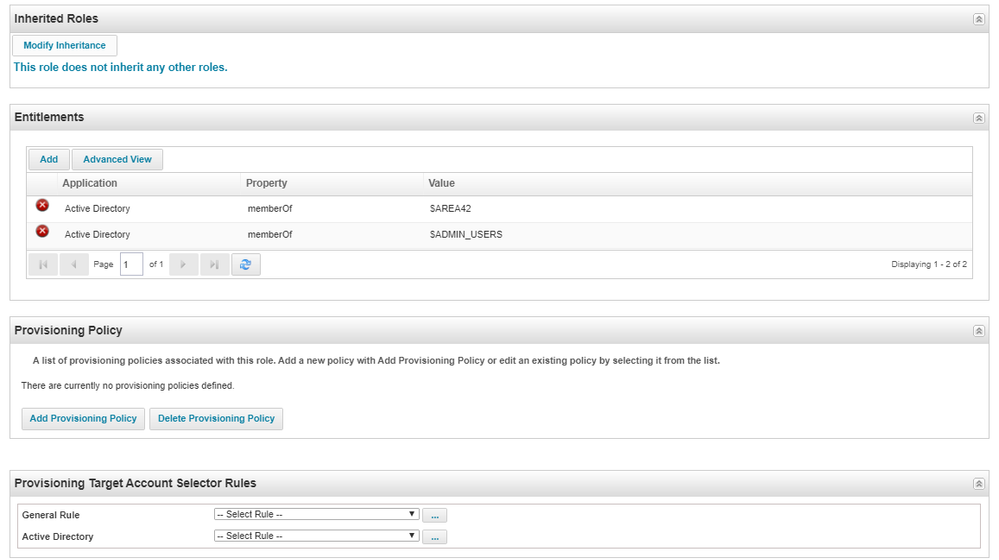The height and width of the screenshot is (560, 999).
Task: Open the General Rule dropdown
Action: [316, 514]
